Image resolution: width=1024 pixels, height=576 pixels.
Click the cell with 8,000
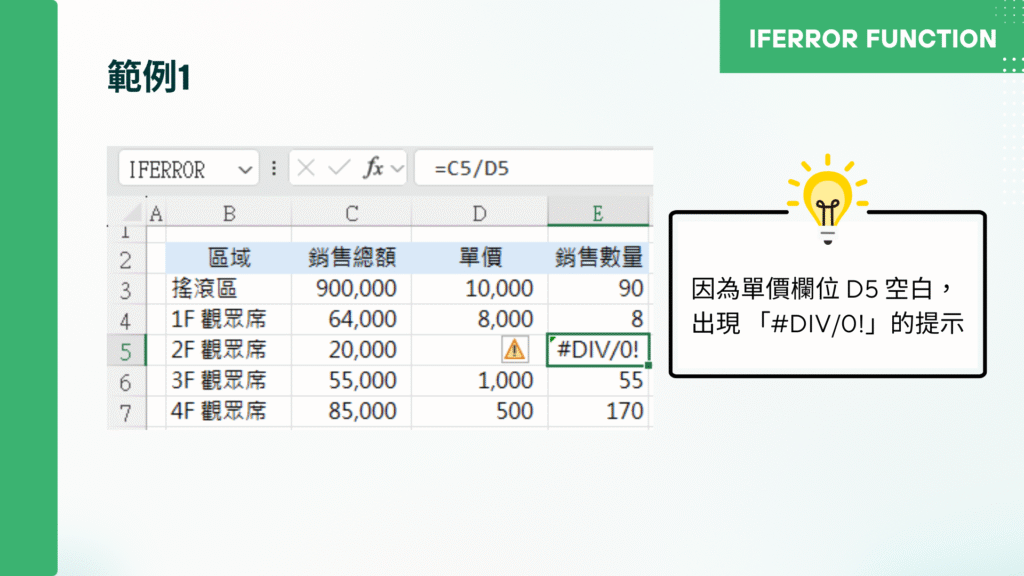479,319
